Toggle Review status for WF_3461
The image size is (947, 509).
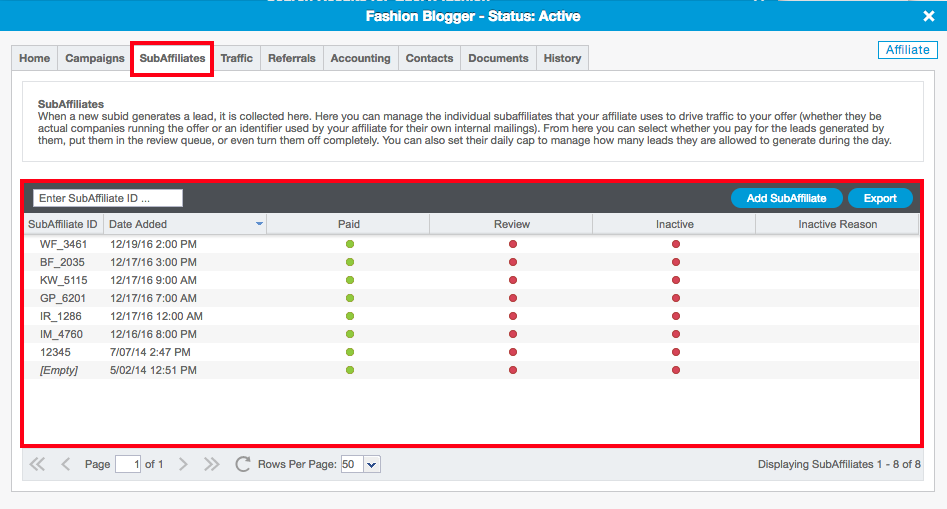[513, 245]
